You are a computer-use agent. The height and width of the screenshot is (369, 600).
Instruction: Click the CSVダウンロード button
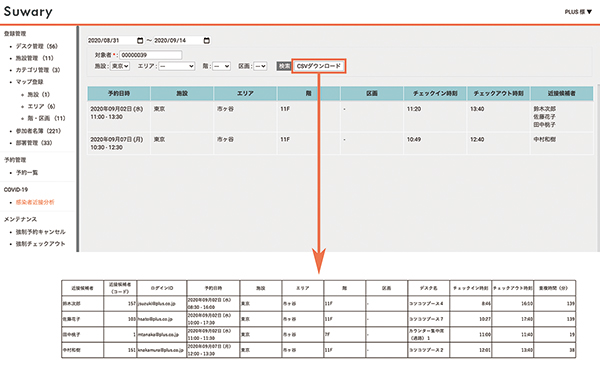pyautogui.click(x=319, y=66)
